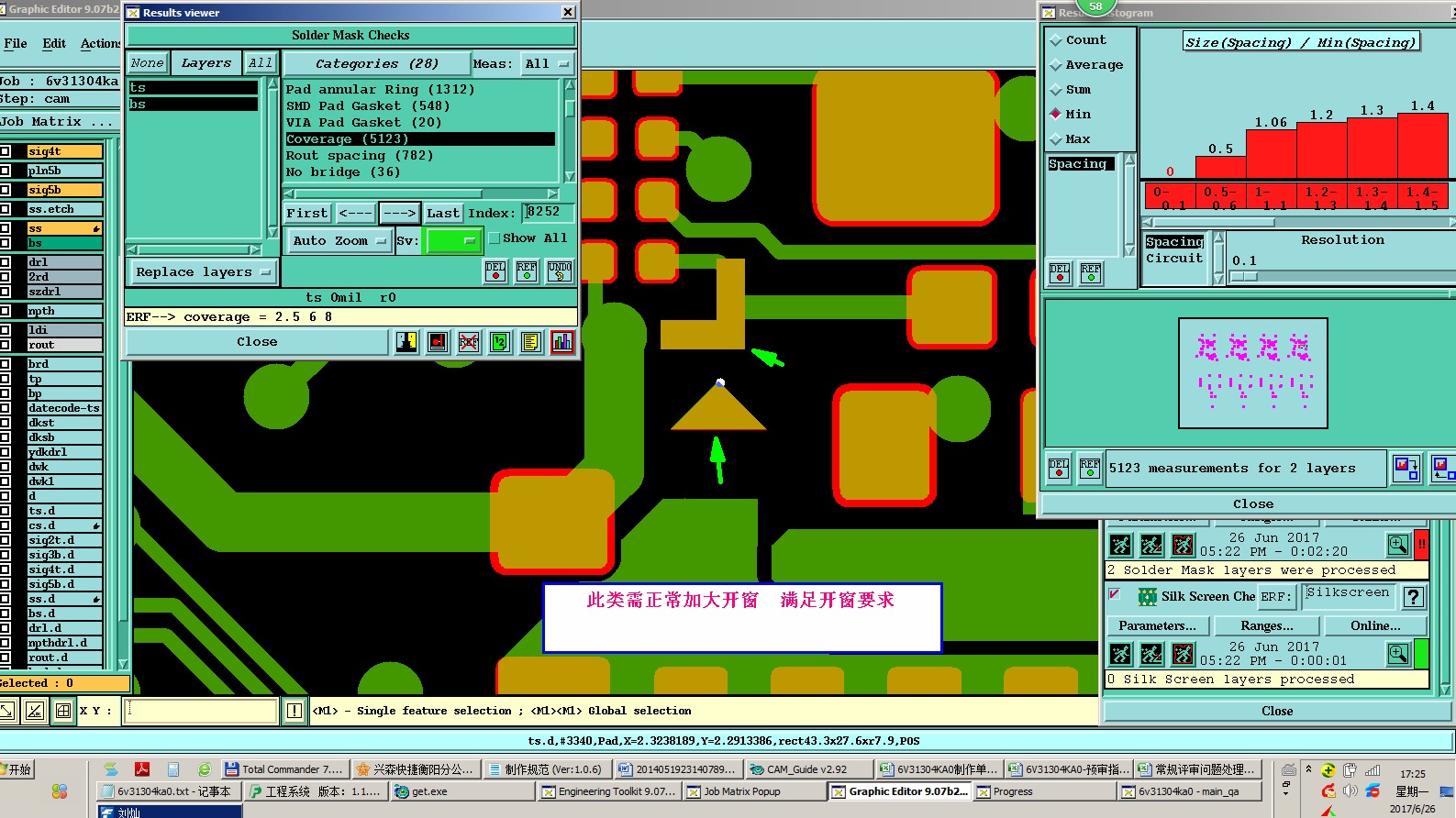Click the question mark help icon for Silkscreen
The image size is (1456, 818).
click(1414, 597)
